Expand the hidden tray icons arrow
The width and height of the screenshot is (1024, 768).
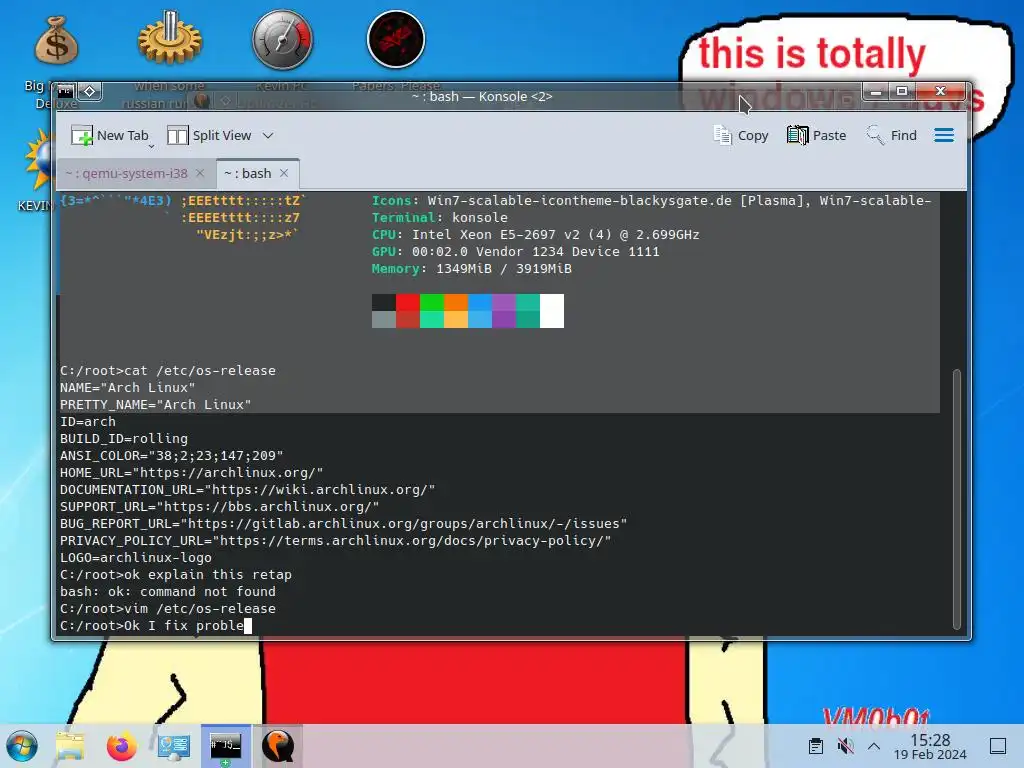874,746
